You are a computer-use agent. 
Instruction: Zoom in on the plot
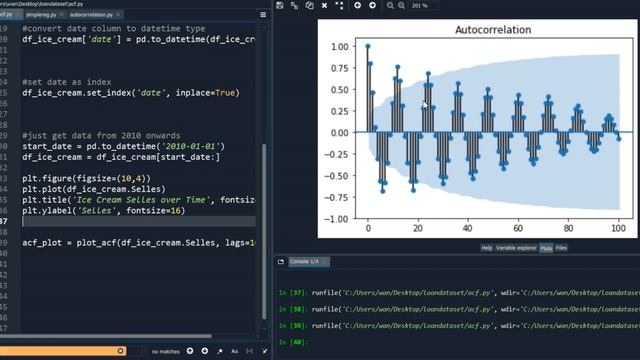pos(402,5)
